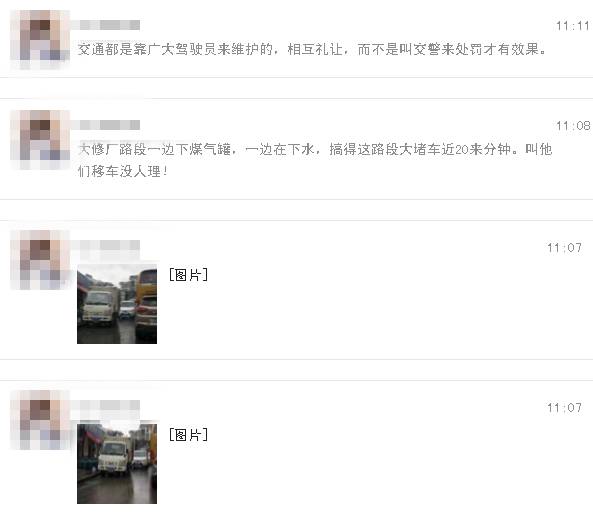Click the first 11:07 timestamp
Screen dimensions: 593x518
click(564, 248)
